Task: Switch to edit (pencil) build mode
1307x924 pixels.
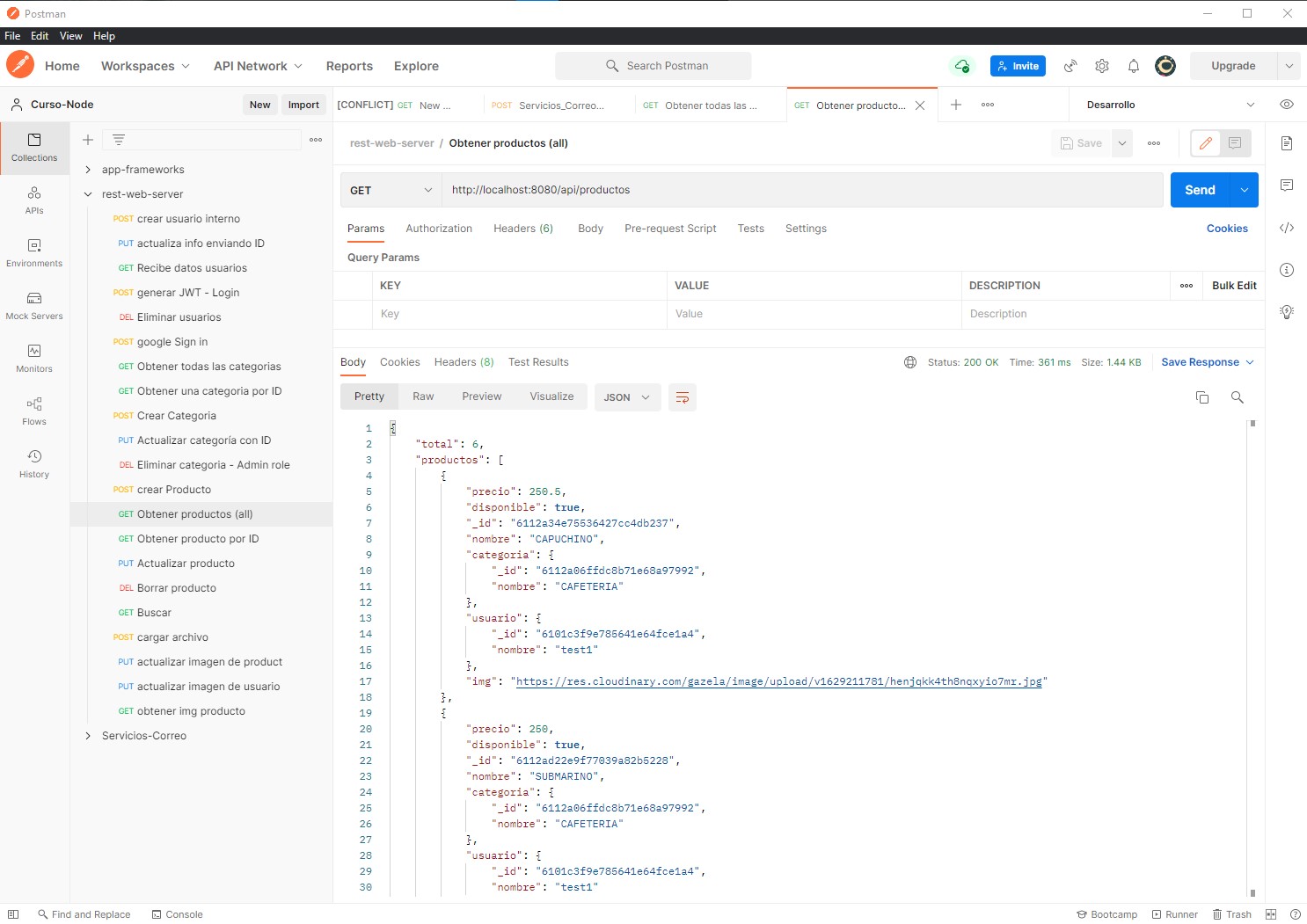Action: [1205, 143]
